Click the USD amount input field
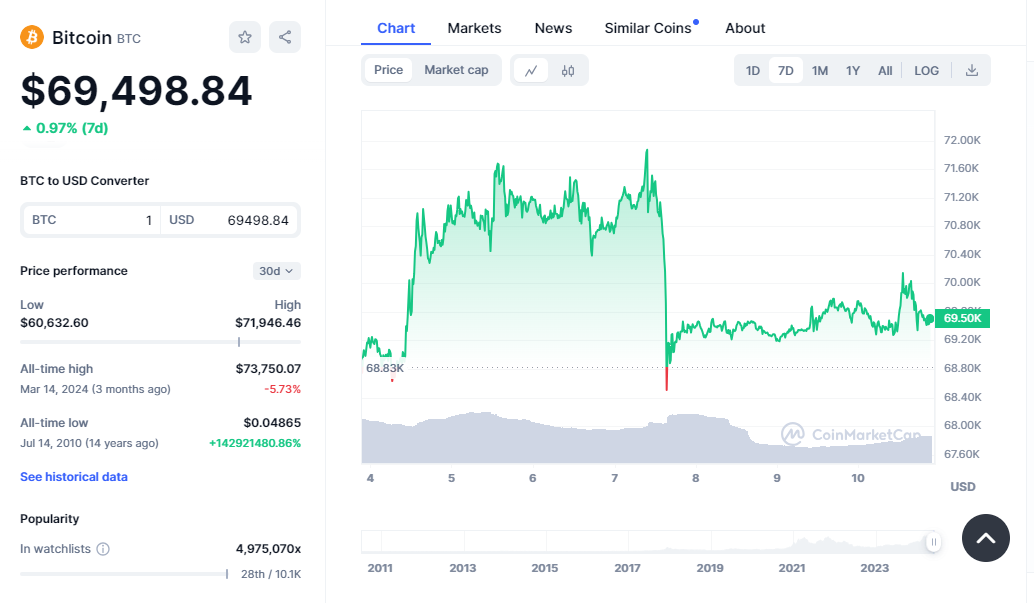1034x603 pixels. (x=229, y=220)
